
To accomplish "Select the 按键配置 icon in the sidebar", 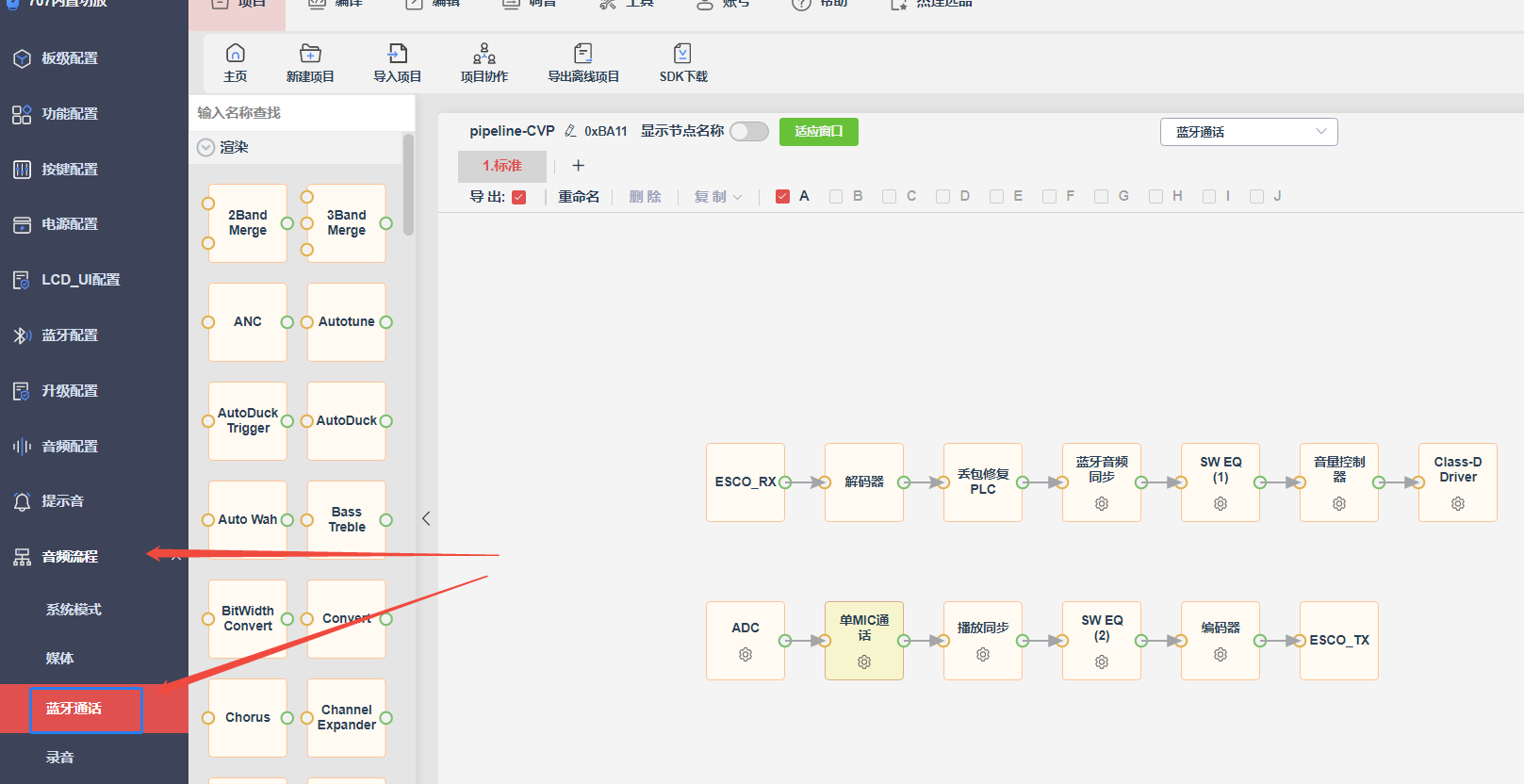I will tap(22, 170).
